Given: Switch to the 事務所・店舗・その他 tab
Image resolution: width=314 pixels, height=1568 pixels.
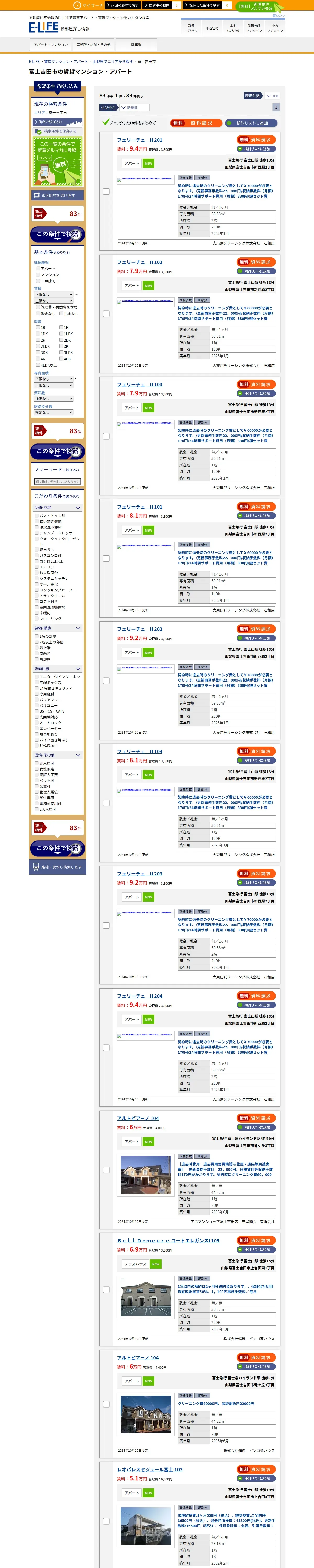Looking at the screenshot, I should pos(93,44).
